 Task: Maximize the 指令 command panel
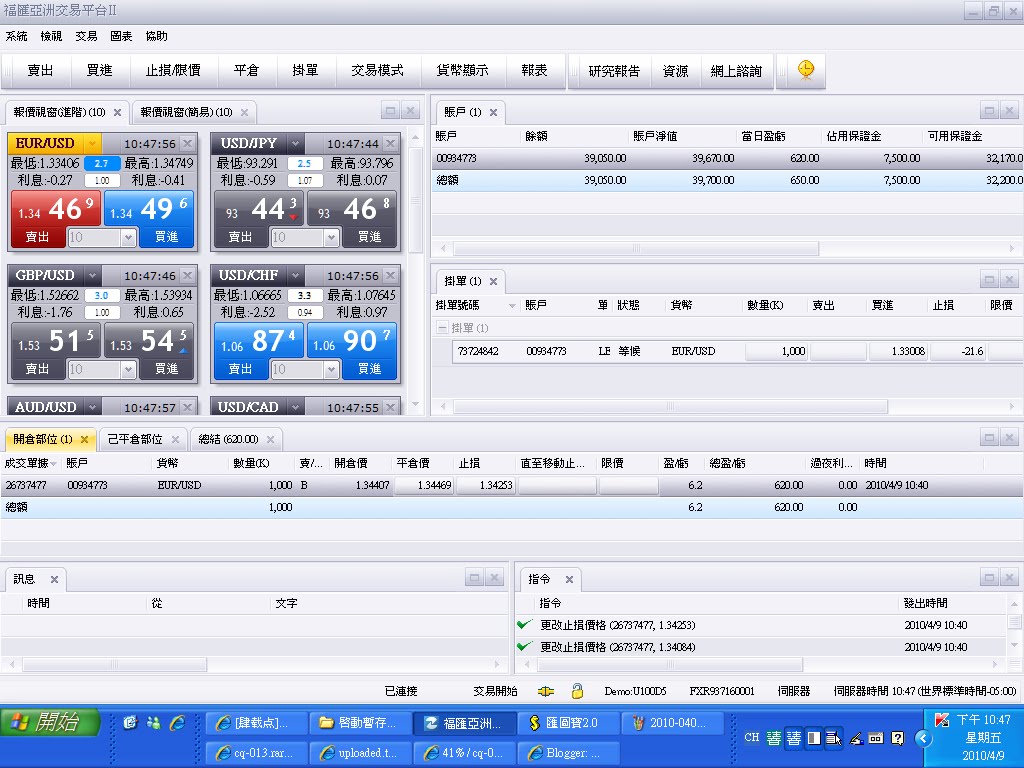(989, 578)
